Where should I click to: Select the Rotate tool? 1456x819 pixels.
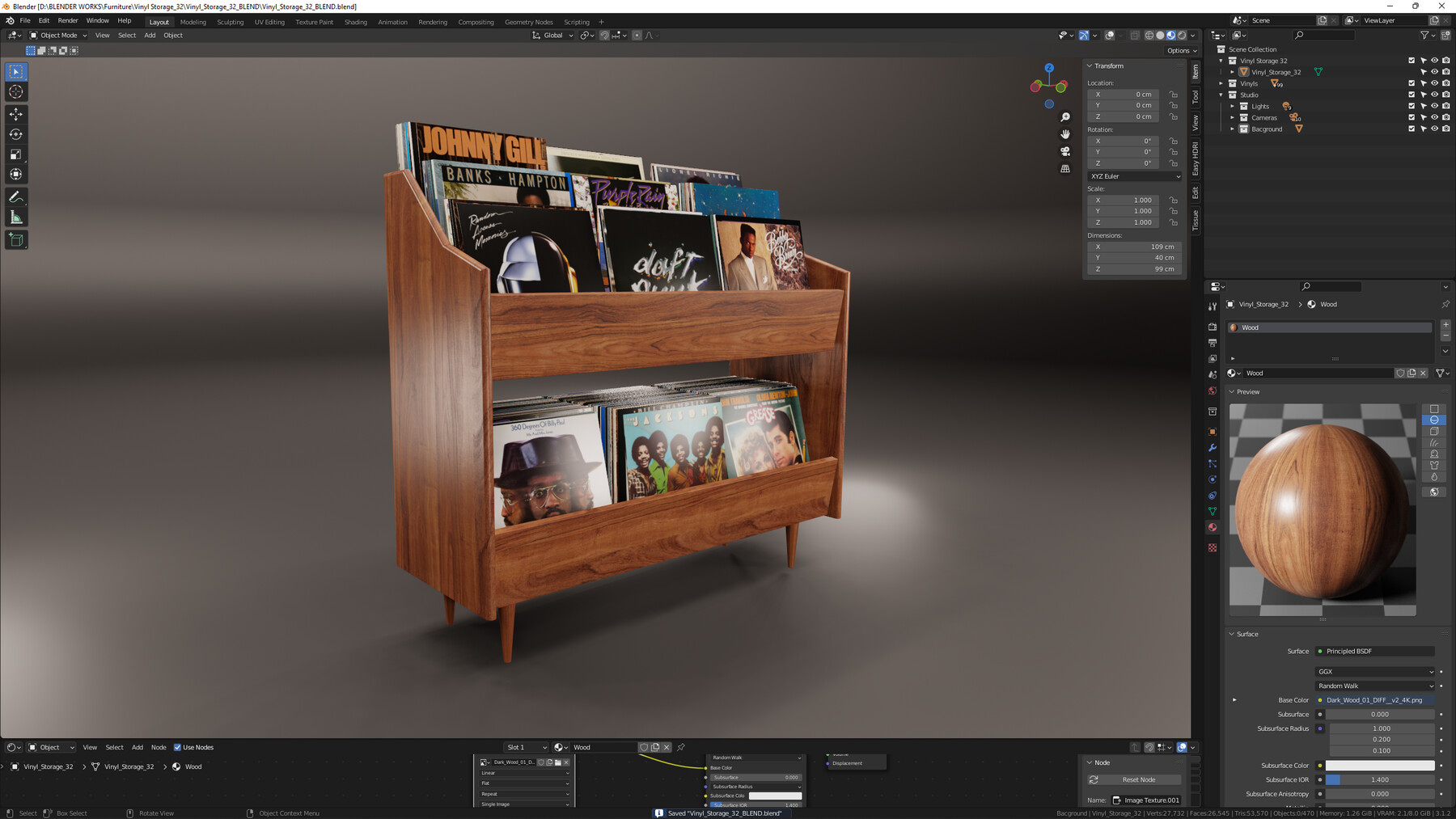coord(15,134)
